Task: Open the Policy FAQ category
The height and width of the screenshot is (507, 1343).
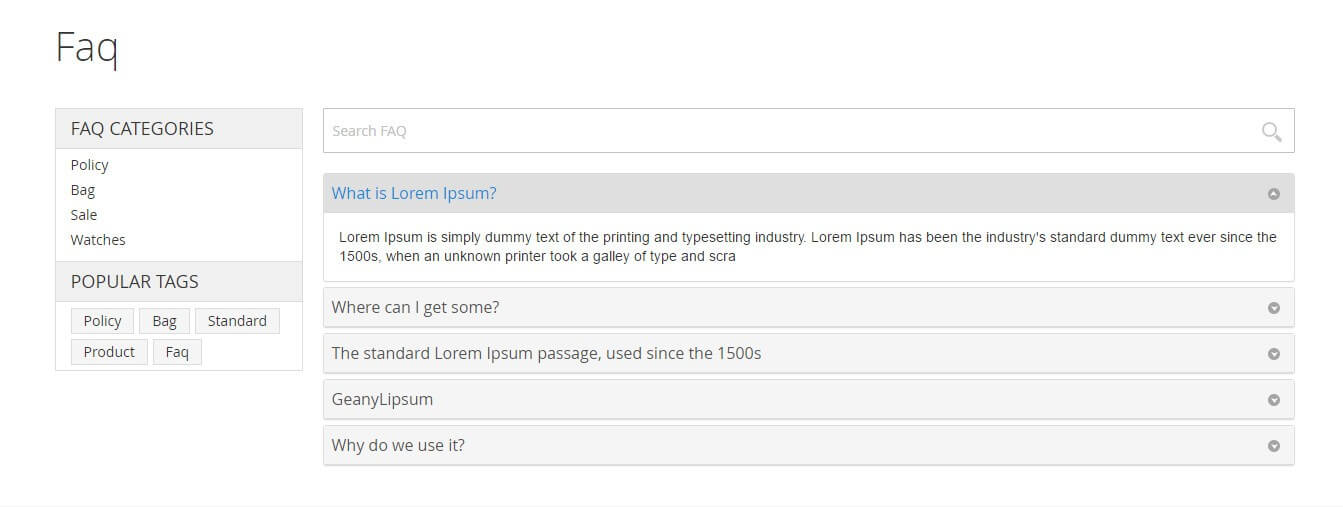Action: tap(89, 165)
